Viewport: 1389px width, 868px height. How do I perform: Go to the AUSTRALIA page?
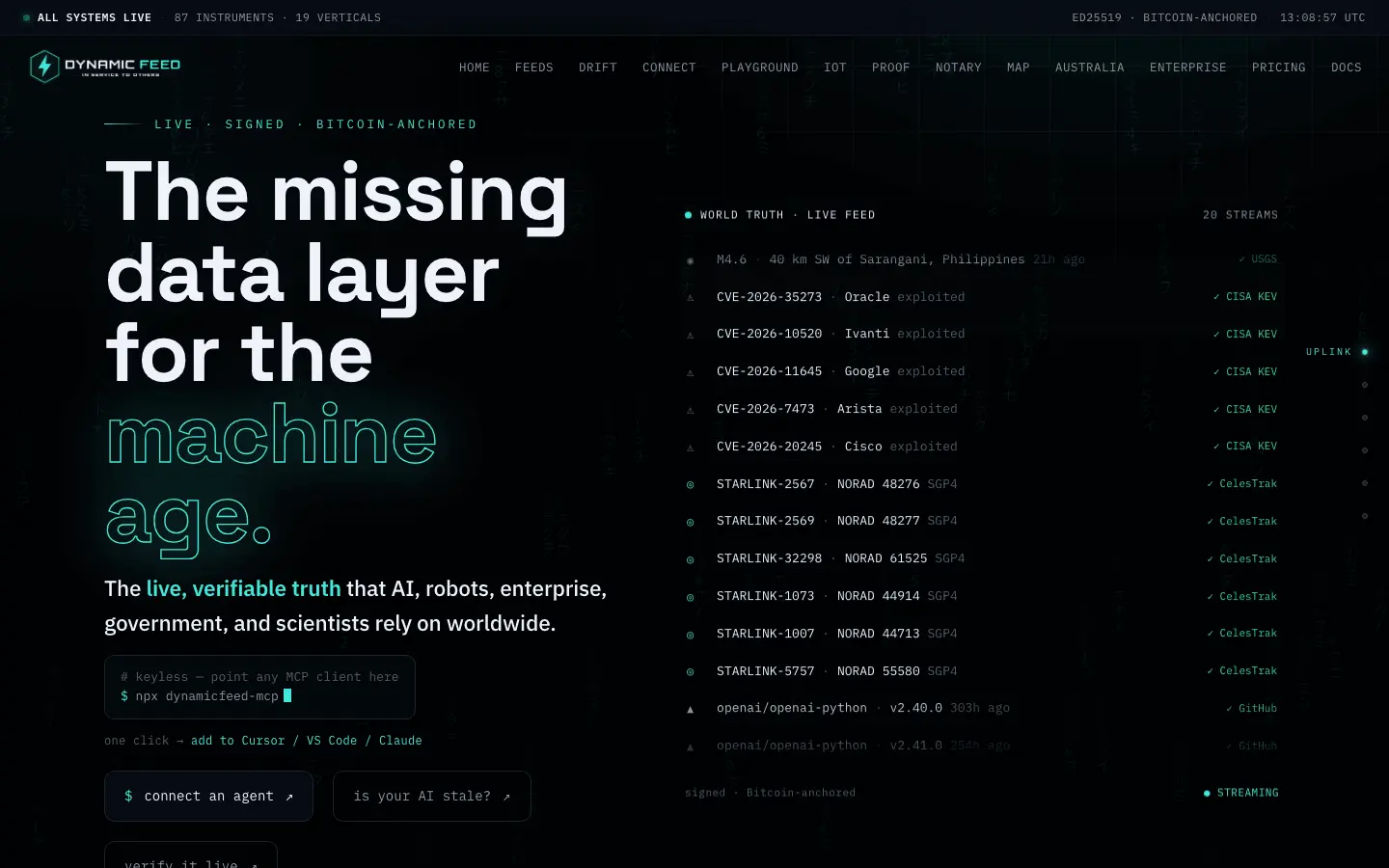pyautogui.click(x=1090, y=68)
